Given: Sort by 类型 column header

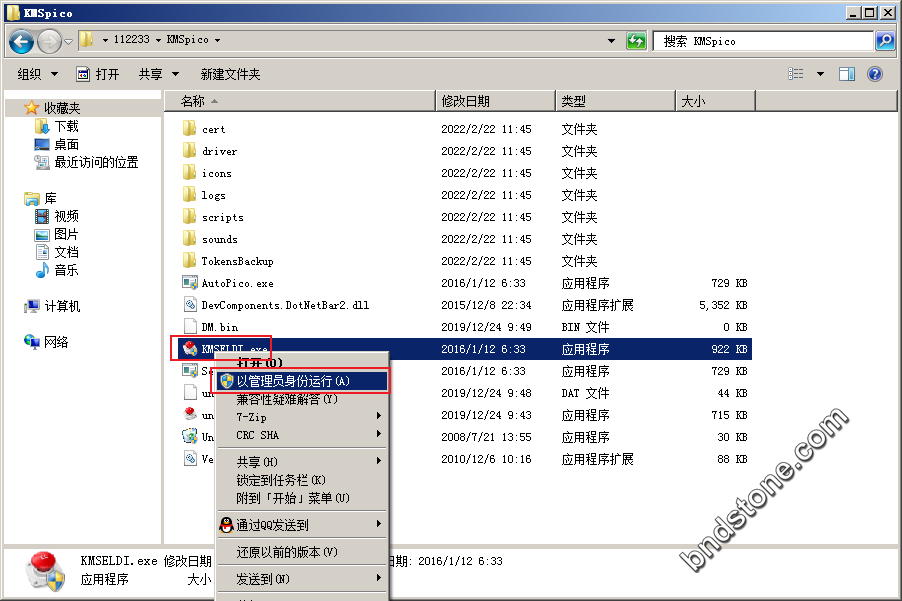Looking at the screenshot, I should [x=615, y=101].
